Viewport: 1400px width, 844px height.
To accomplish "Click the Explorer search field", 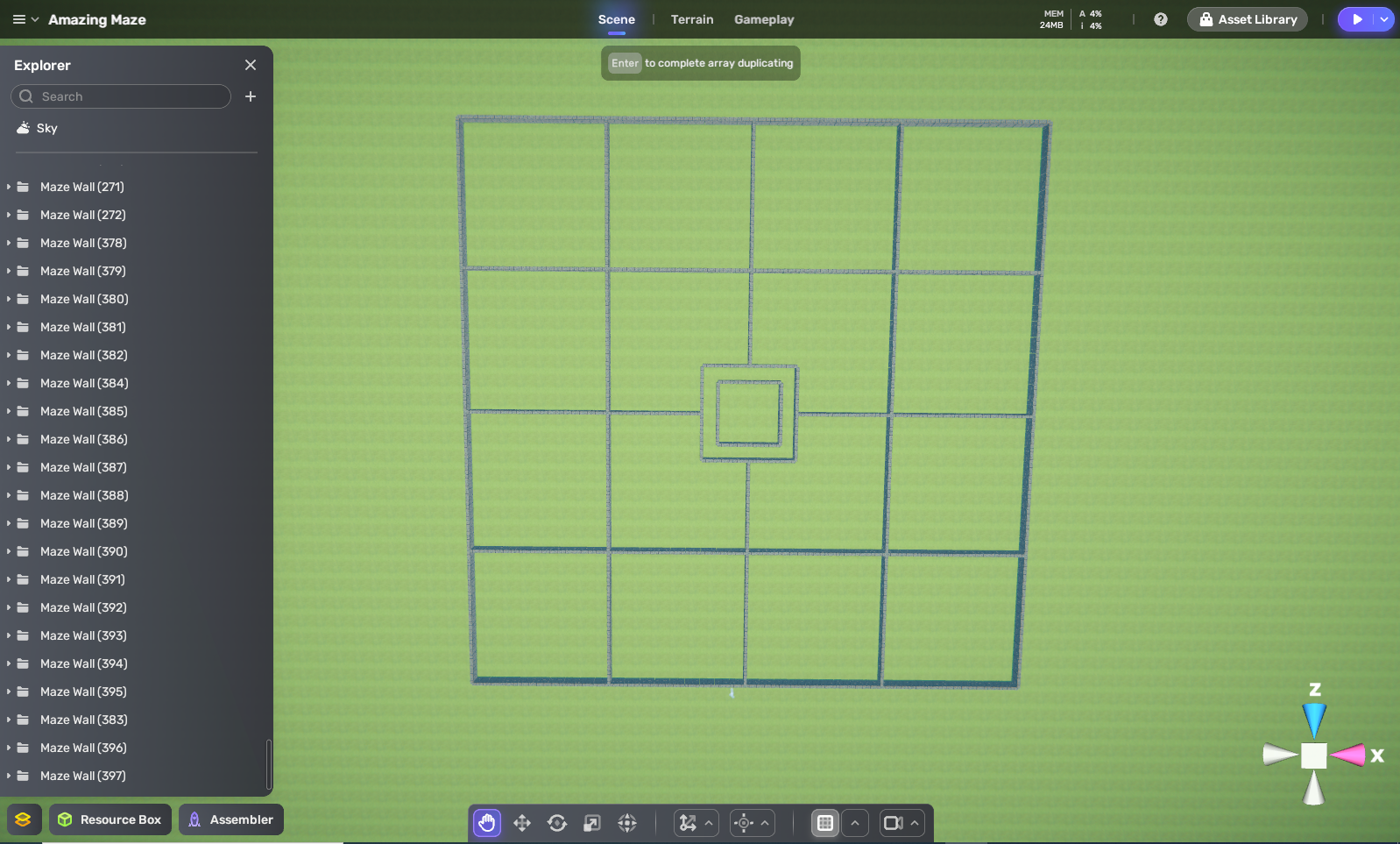I will point(130,96).
